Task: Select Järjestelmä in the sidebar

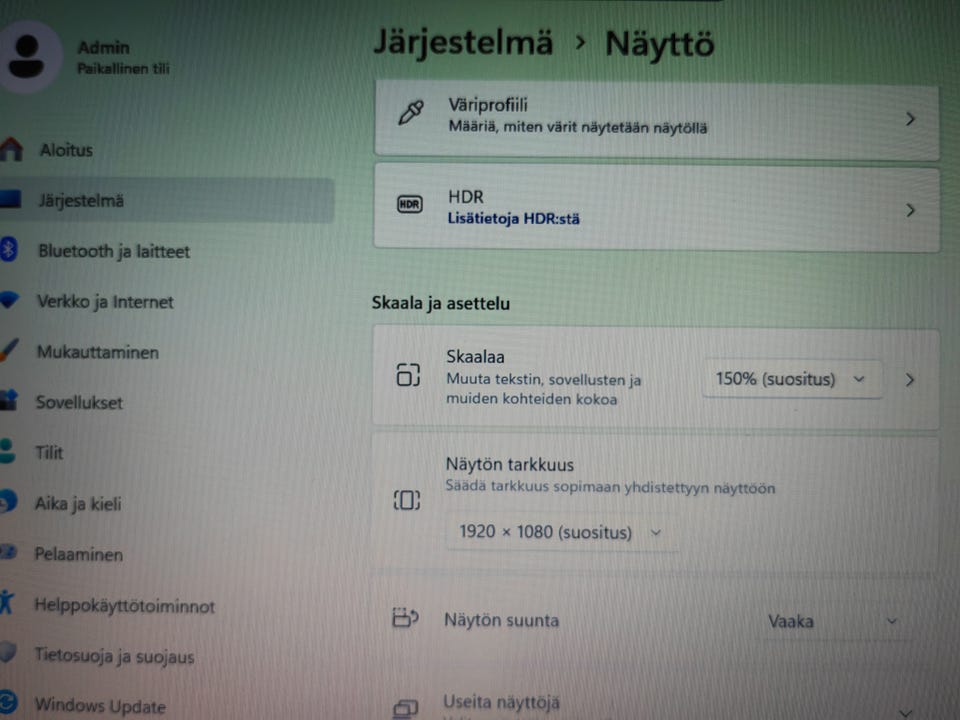Action: point(165,200)
